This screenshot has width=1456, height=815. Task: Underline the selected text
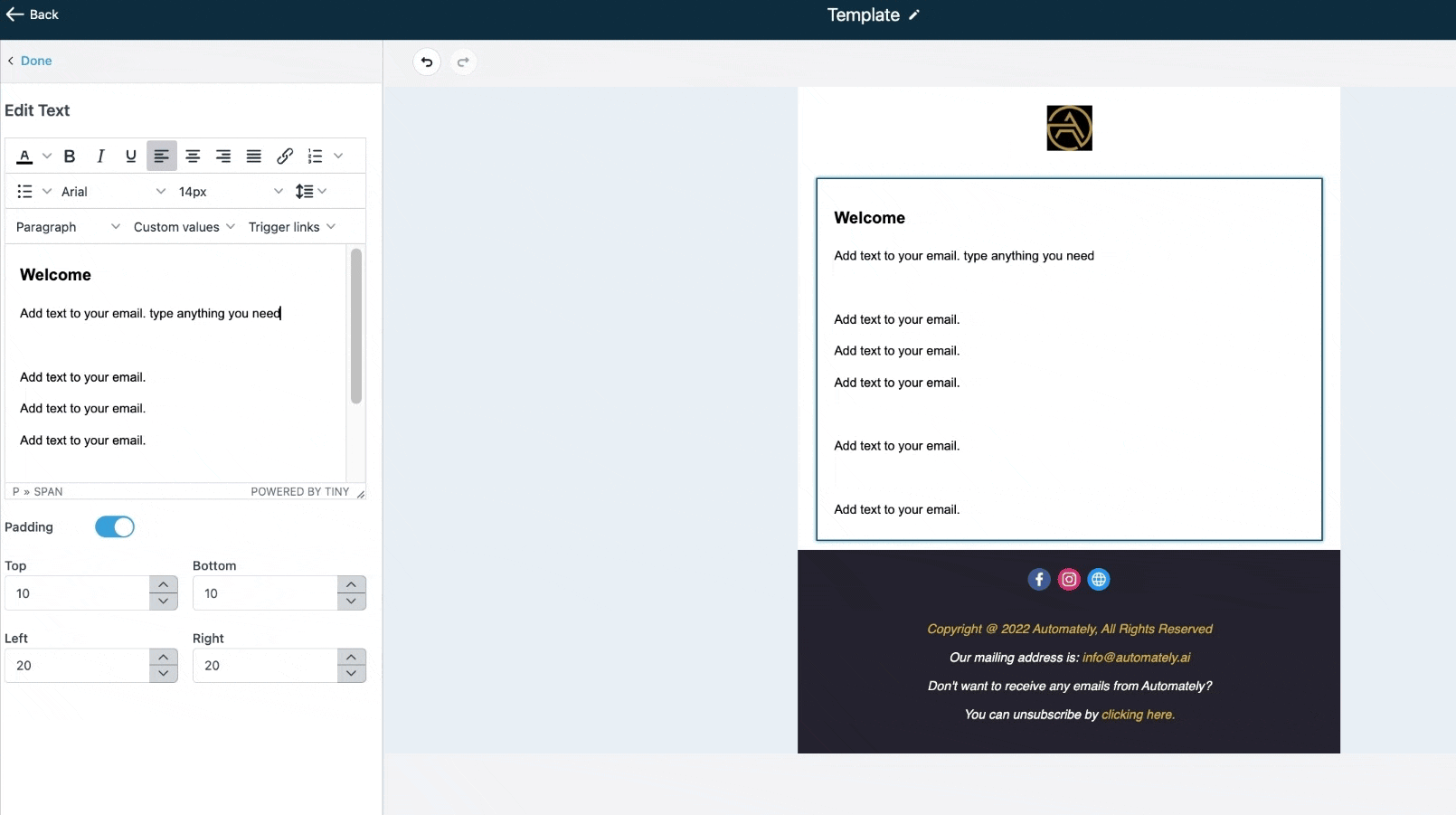tap(131, 156)
